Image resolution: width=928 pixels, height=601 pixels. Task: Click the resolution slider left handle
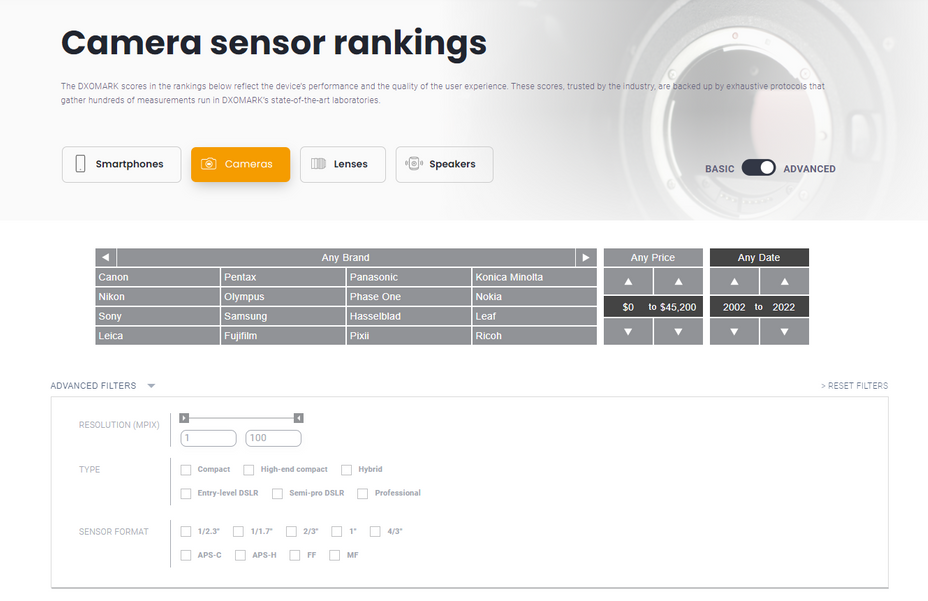[x=184, y=418]
